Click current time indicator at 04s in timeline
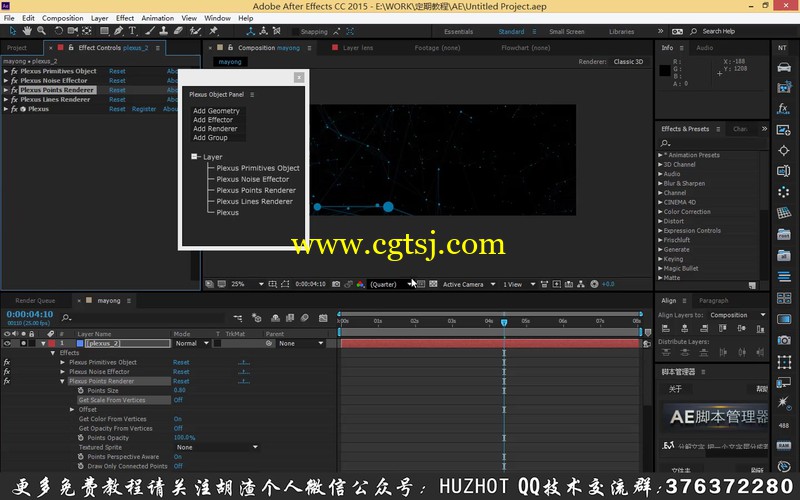This screenshot has width=800, height=500. click(x=504, y=322)
